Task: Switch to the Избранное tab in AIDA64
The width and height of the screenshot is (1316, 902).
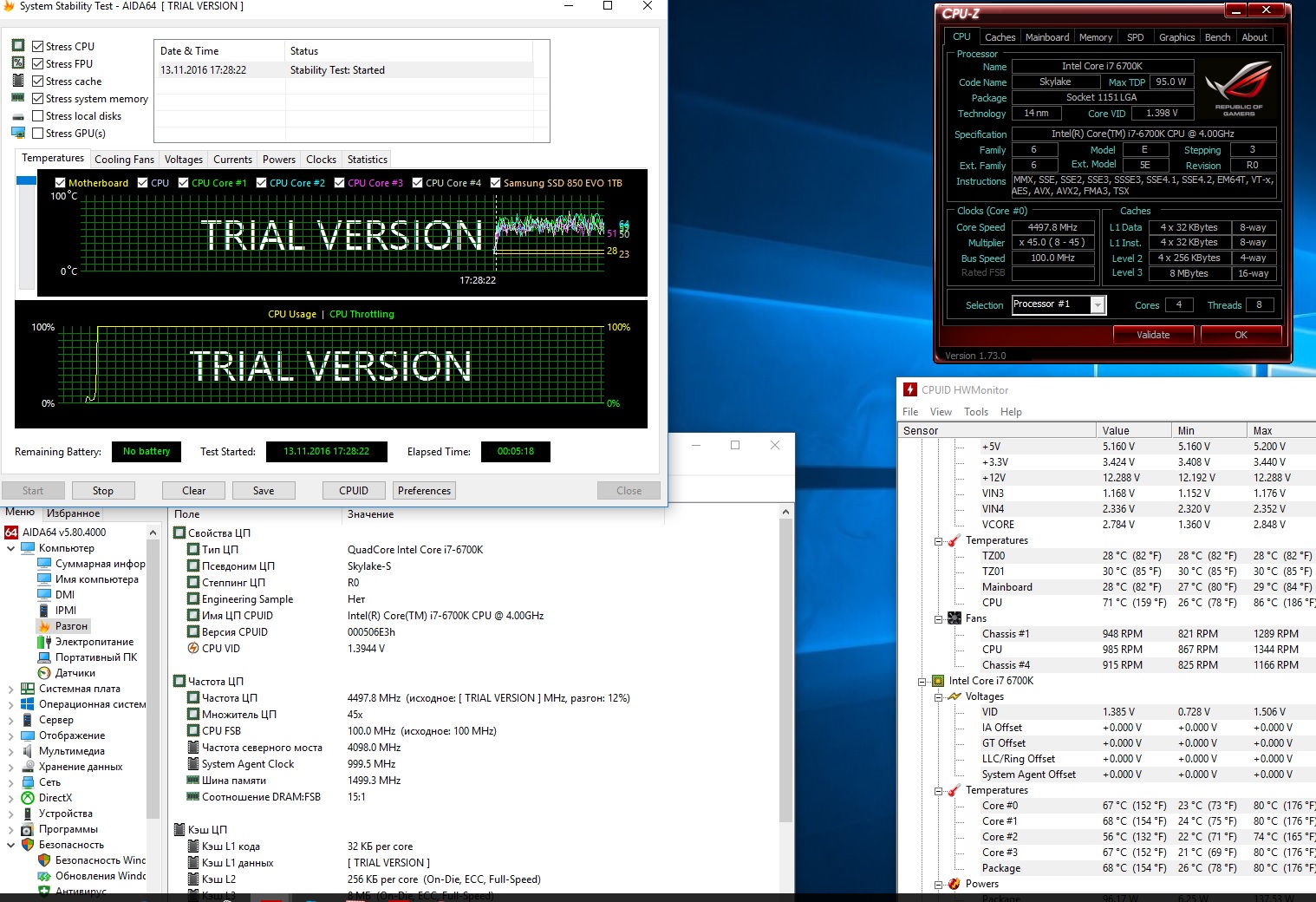Action: tap(73, 513)
